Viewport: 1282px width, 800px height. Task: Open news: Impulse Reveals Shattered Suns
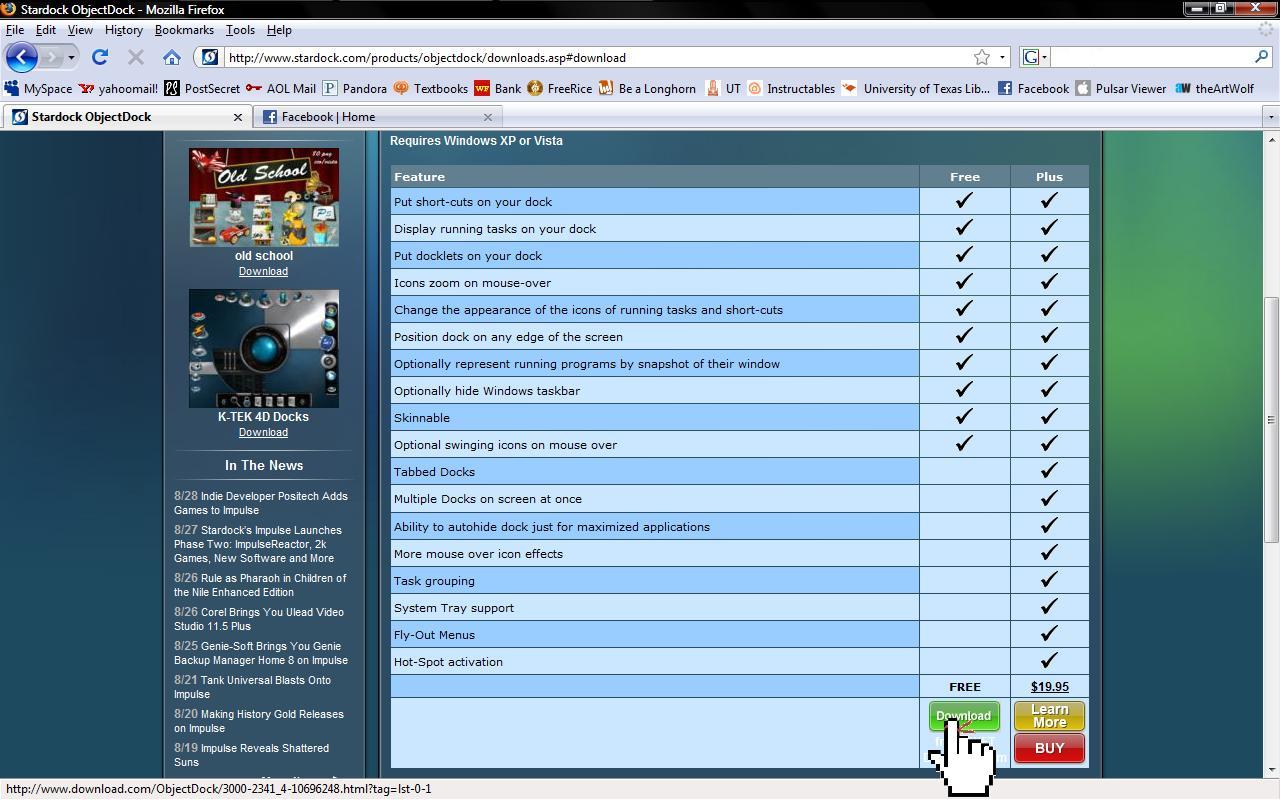(x=252, y=755)
